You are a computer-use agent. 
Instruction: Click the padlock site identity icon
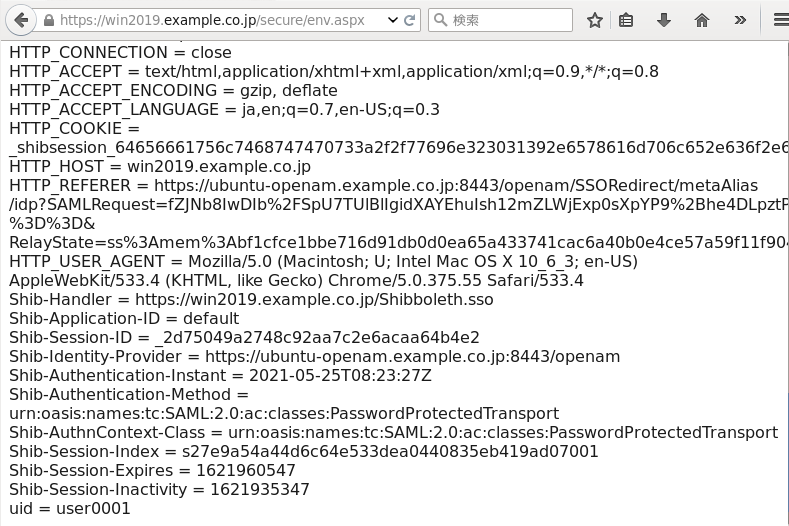49,20
